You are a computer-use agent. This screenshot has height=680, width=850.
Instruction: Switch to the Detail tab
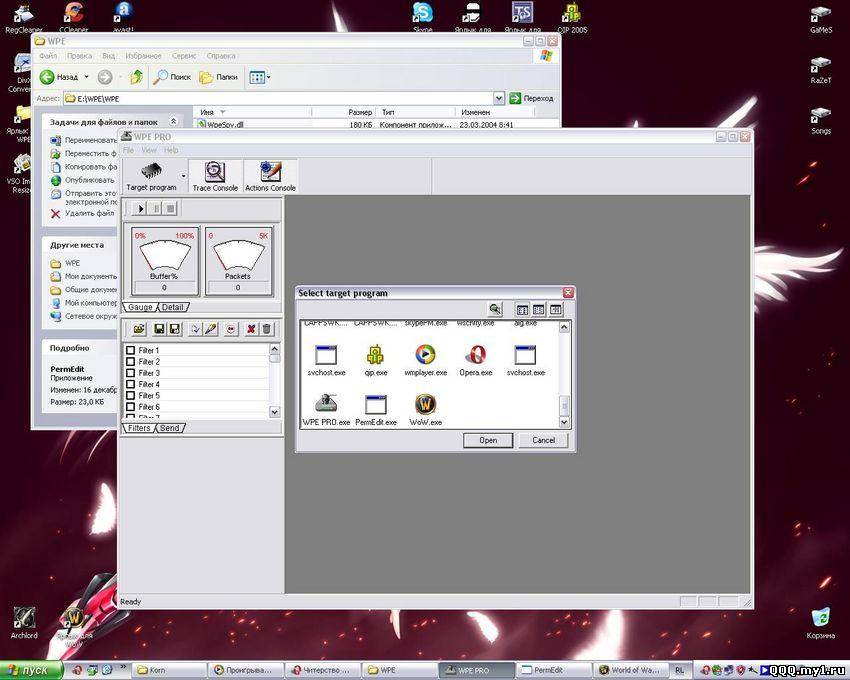[x=172, y=307]
